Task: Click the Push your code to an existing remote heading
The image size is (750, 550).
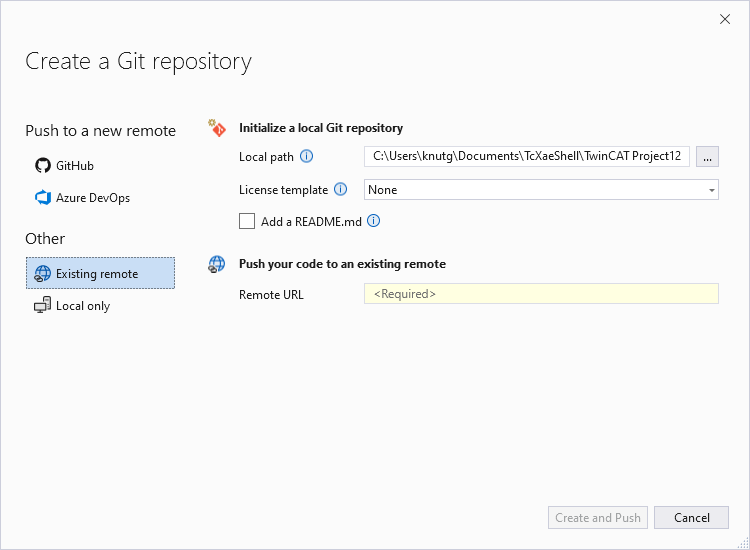Action: click(342, 264)
